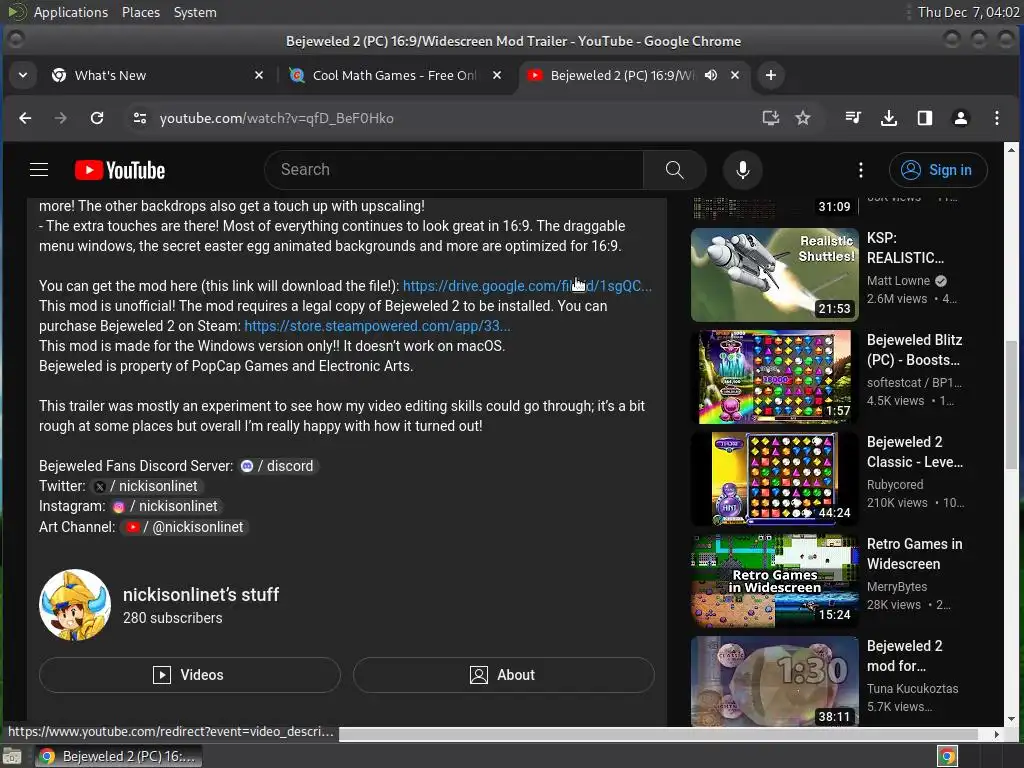Open the System menu
This screenshot has width=1024, height=768.
pyautogui.click(x=195, y=12)
